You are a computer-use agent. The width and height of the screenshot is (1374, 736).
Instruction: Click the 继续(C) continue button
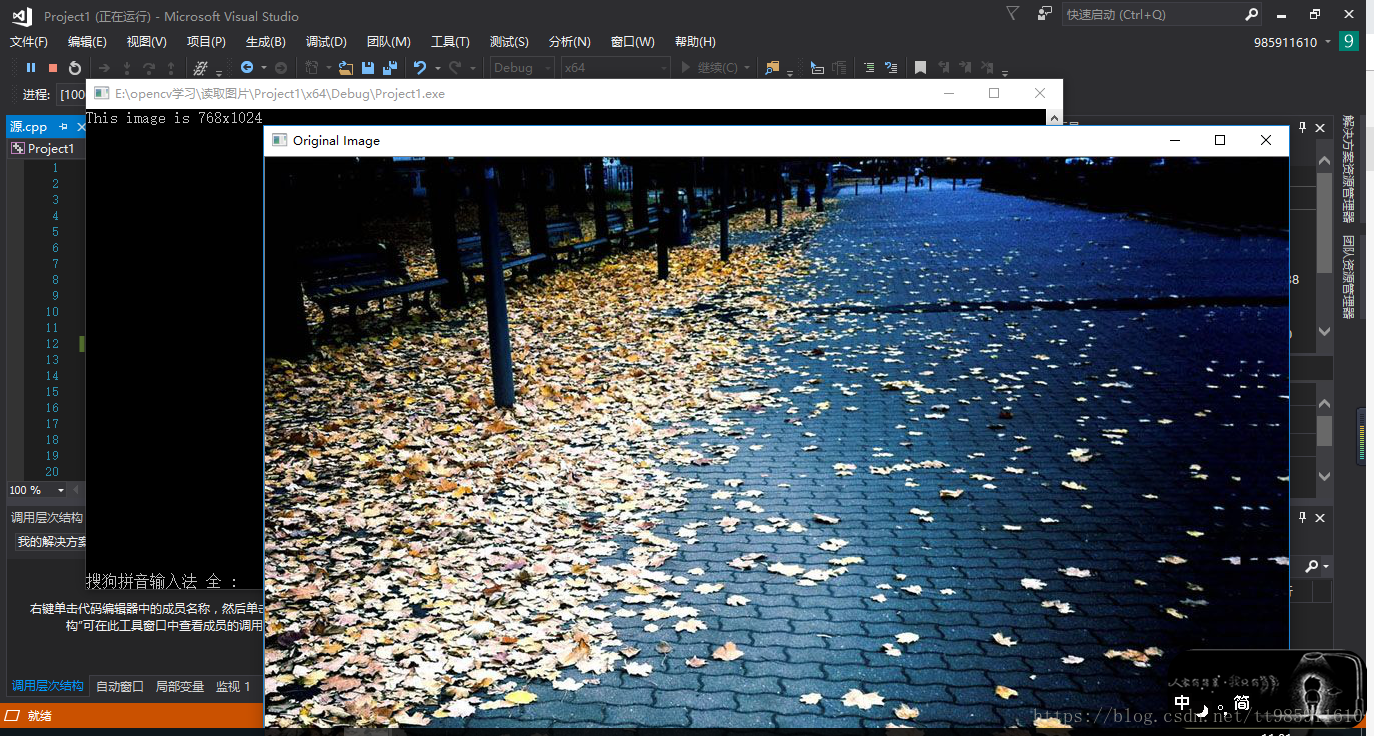[709, 68]
